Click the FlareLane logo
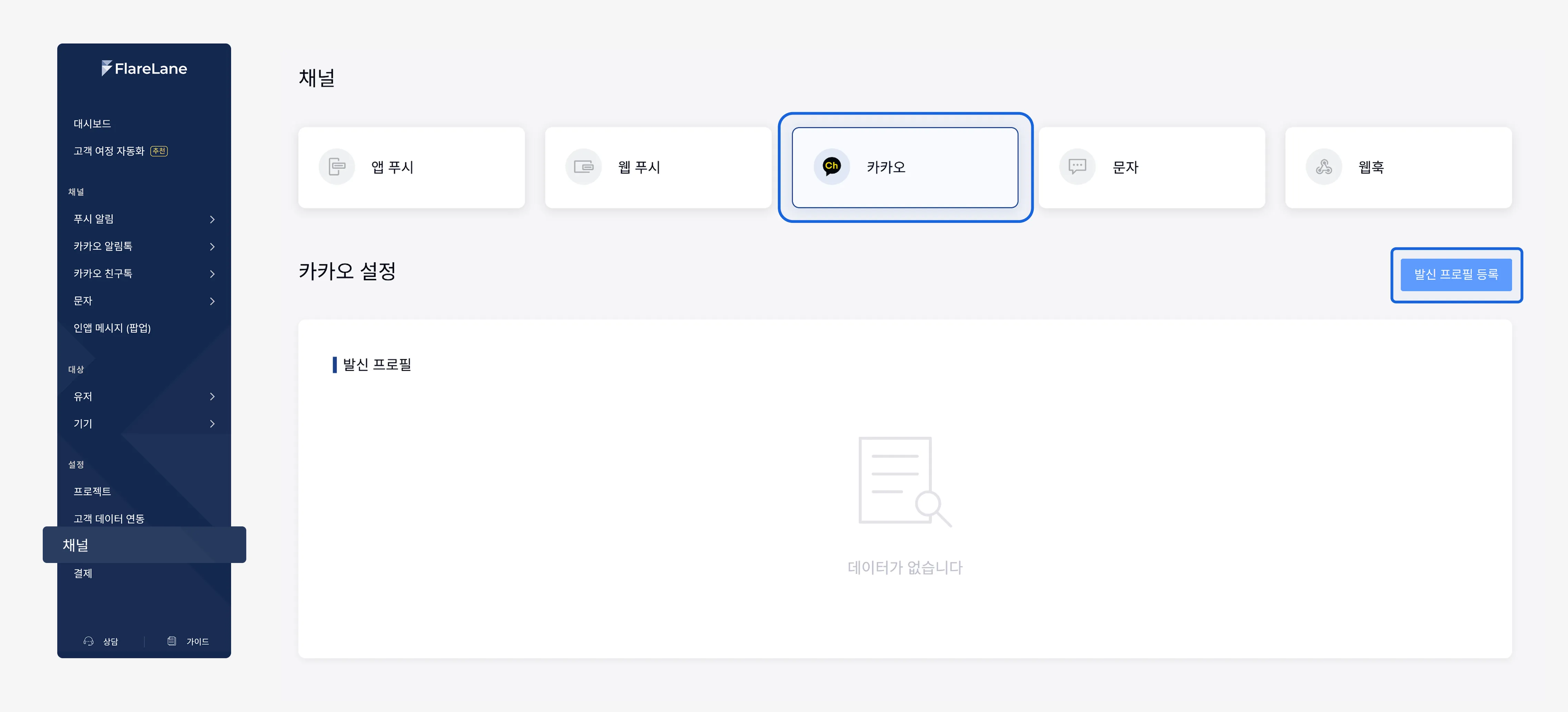The height and width of the screenshot is (712, 1568). tap(144, 68)
